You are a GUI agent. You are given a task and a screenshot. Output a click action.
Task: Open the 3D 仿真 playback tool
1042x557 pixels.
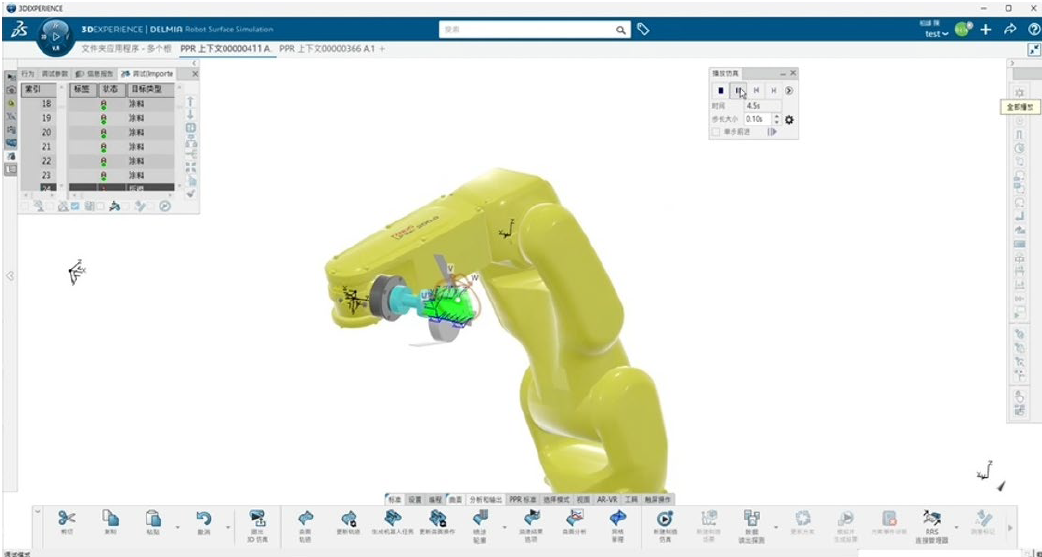coord(257,518)
